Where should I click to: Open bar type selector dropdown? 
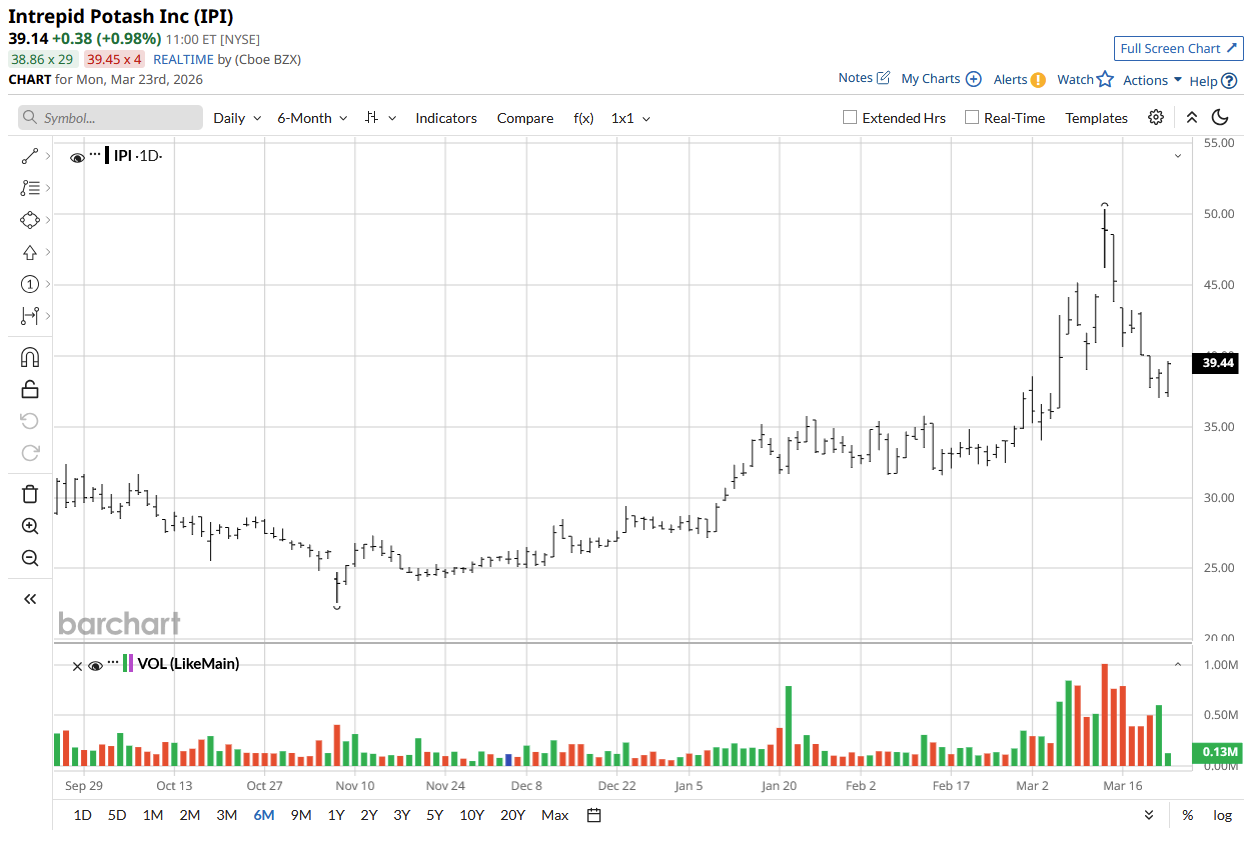380,117
